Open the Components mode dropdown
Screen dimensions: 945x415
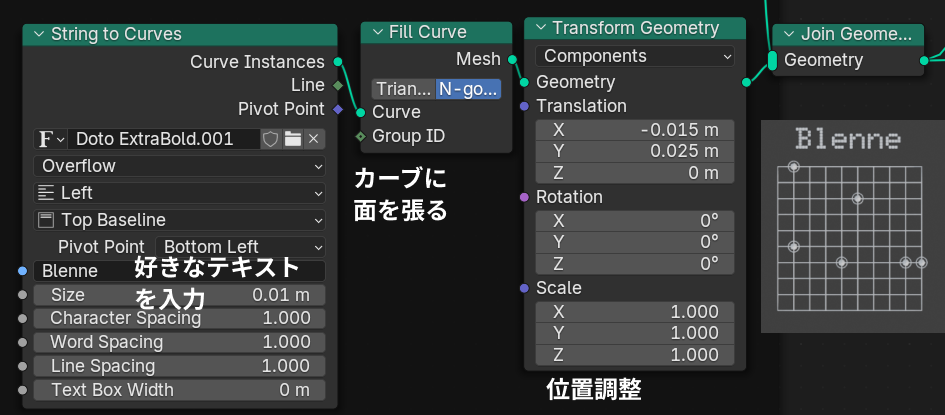click(635, 56)
